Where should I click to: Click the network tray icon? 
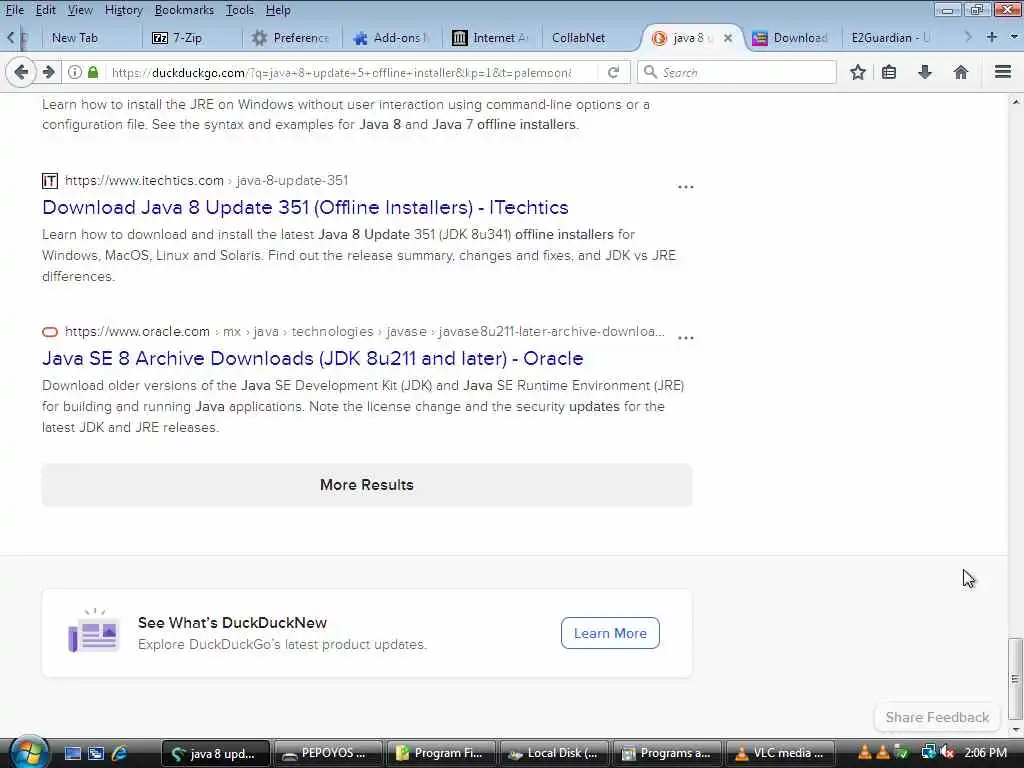(x=928, y=752)
